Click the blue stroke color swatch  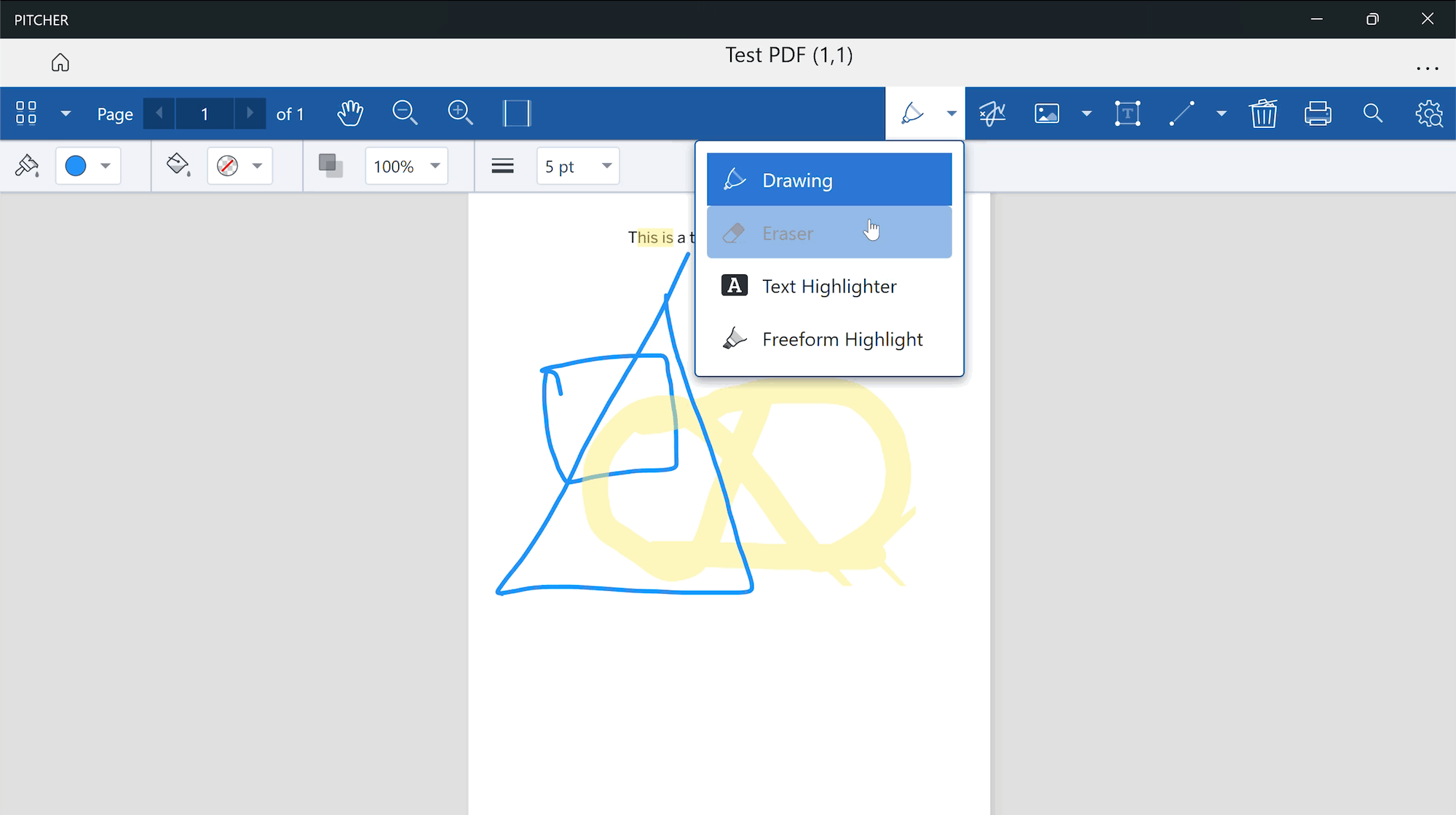click(x=76, y=166)
